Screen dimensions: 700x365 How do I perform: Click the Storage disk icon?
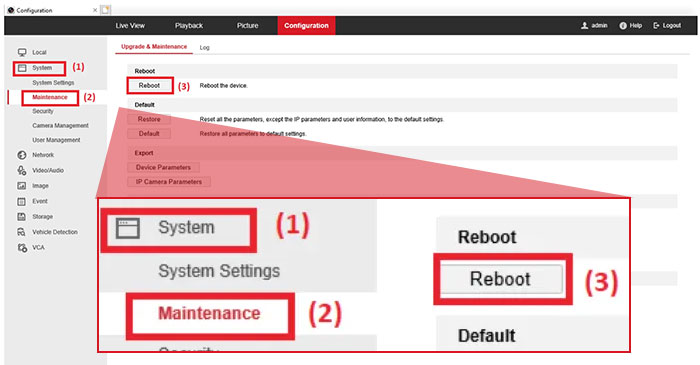tap(22, 216)
